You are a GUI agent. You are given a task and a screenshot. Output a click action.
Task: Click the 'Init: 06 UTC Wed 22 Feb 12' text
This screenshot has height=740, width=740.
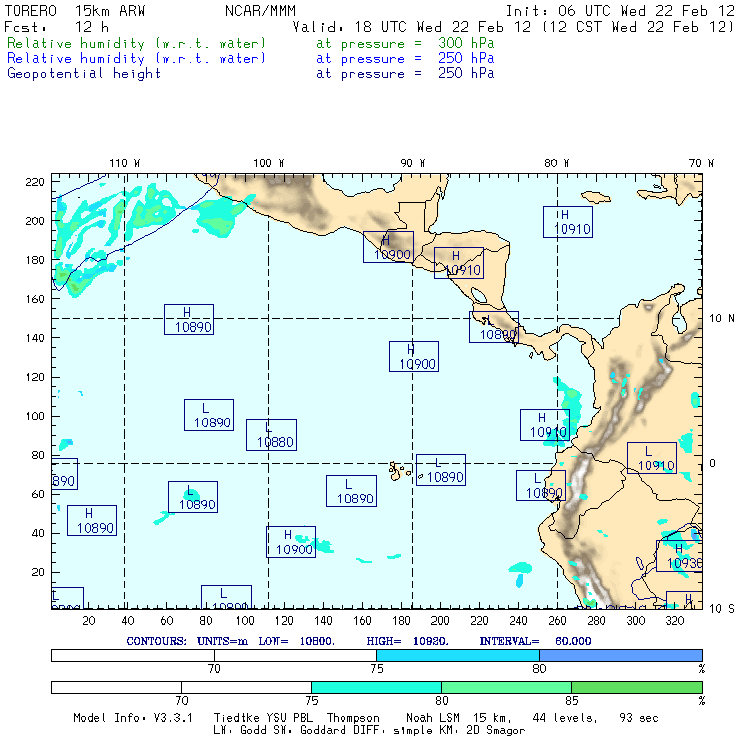point(620,10)
